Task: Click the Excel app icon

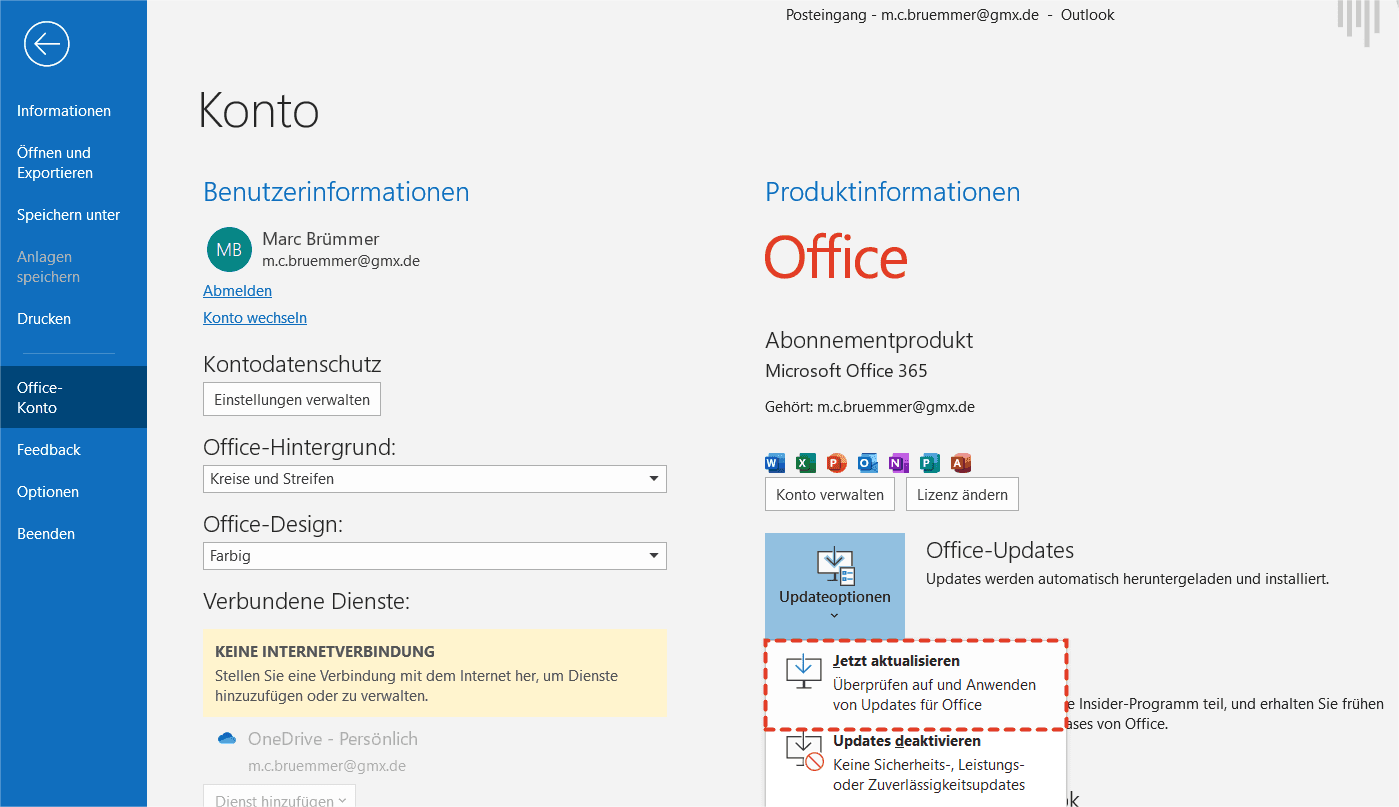Action: (806, 463)
